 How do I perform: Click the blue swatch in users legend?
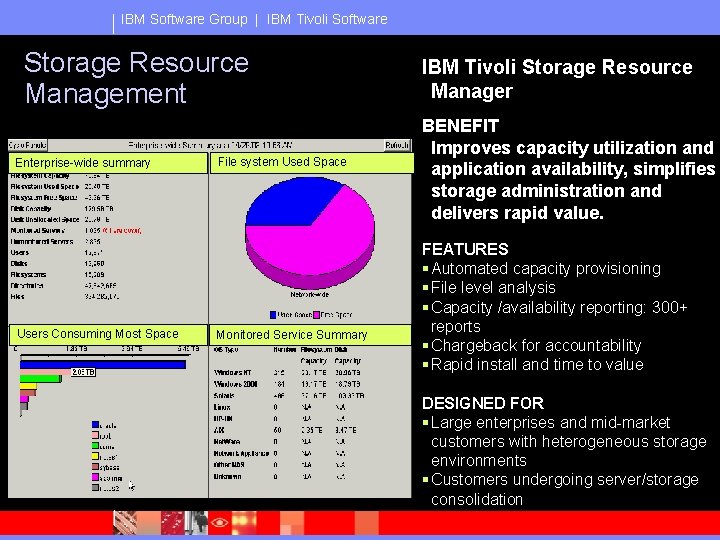[x=95, y=425]
